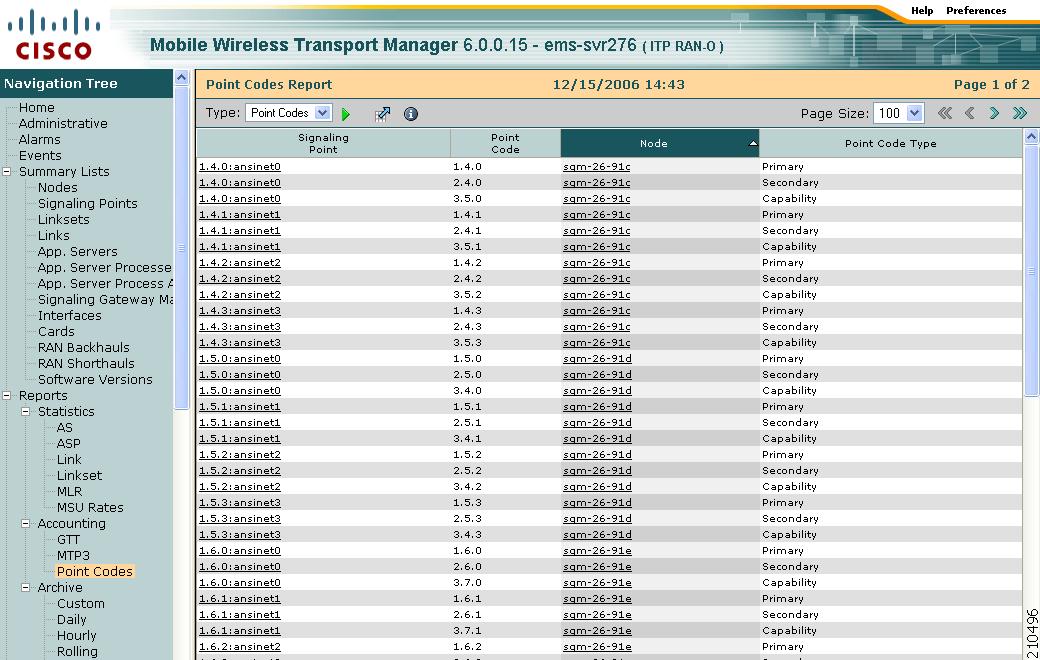Image resolution: width=1040 pixels, height=660 pixels.
Task: Open Alarms in the navigation tree
Action: click(x=39, y=139)
